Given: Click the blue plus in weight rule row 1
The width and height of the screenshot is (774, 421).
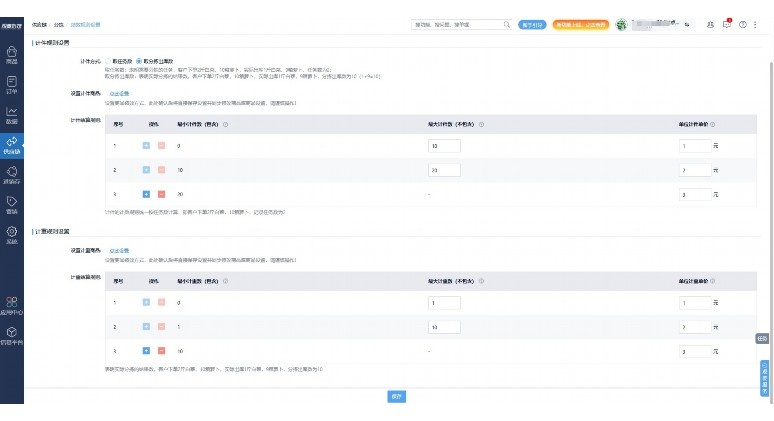Looking at the screenshot, I should [x=146, y=302].
